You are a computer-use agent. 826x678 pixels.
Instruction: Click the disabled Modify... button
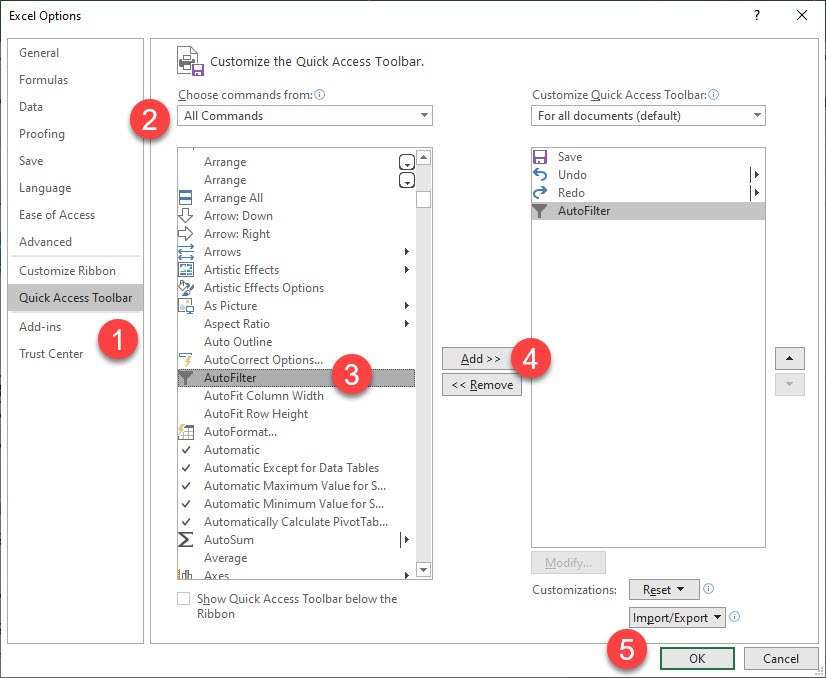(568, 563)
